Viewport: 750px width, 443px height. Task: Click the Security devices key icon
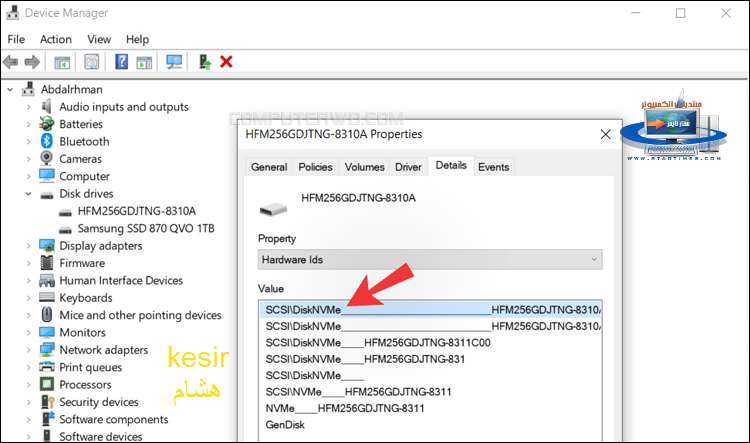[x=48, y=402]
